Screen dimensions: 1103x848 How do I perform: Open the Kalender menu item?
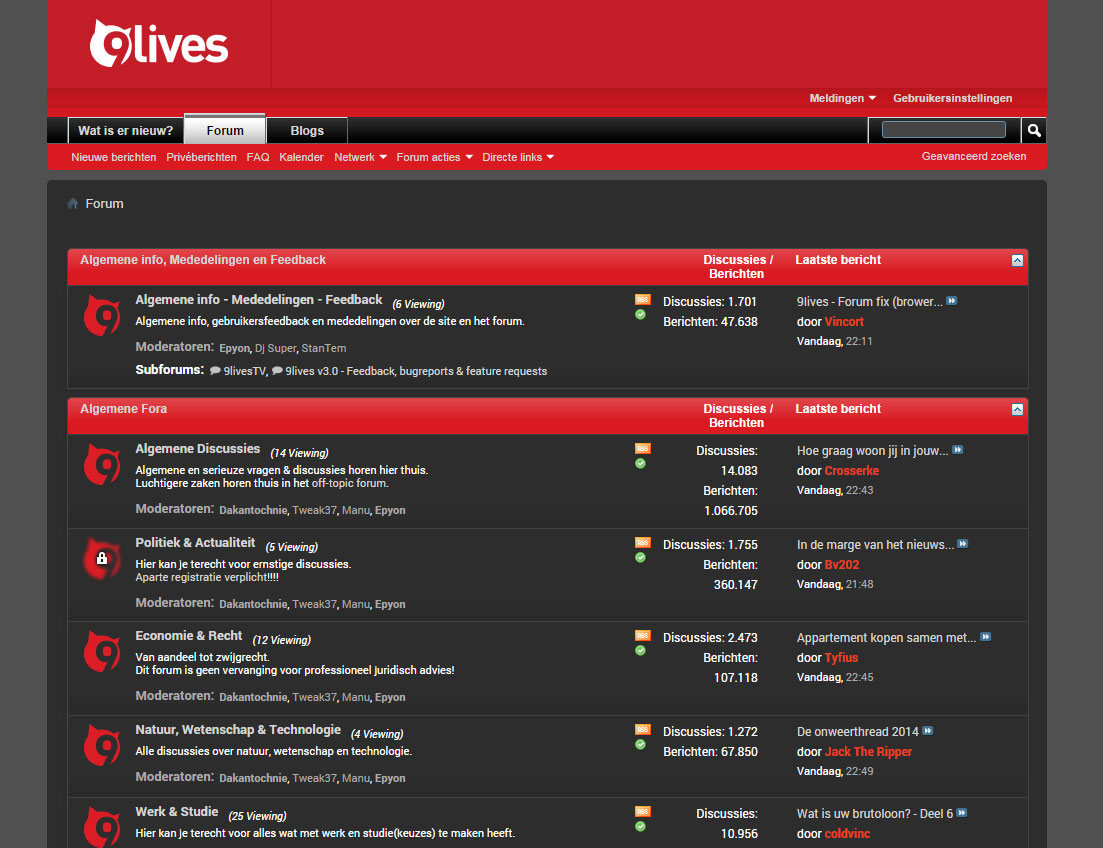click(x=302, y=157)
